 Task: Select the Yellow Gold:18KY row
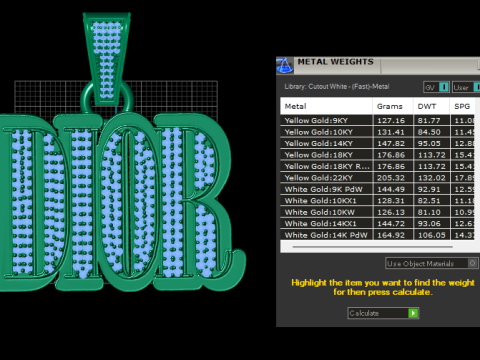(x=378, y=155)
